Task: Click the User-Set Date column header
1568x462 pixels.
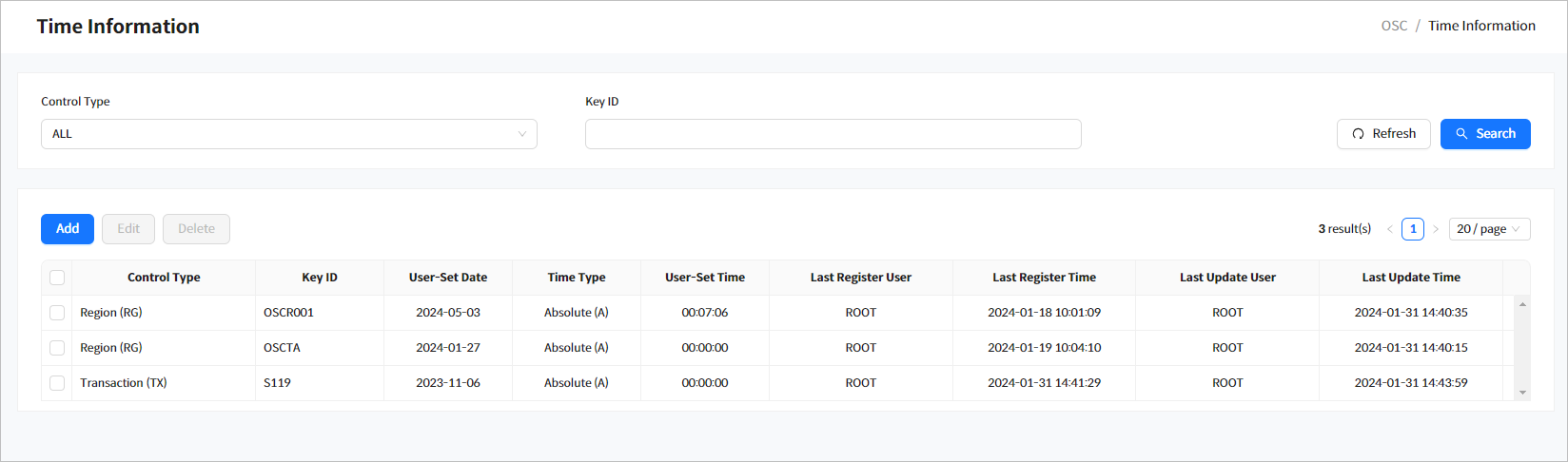Action: pyautogui.click(x=448, y=278)
